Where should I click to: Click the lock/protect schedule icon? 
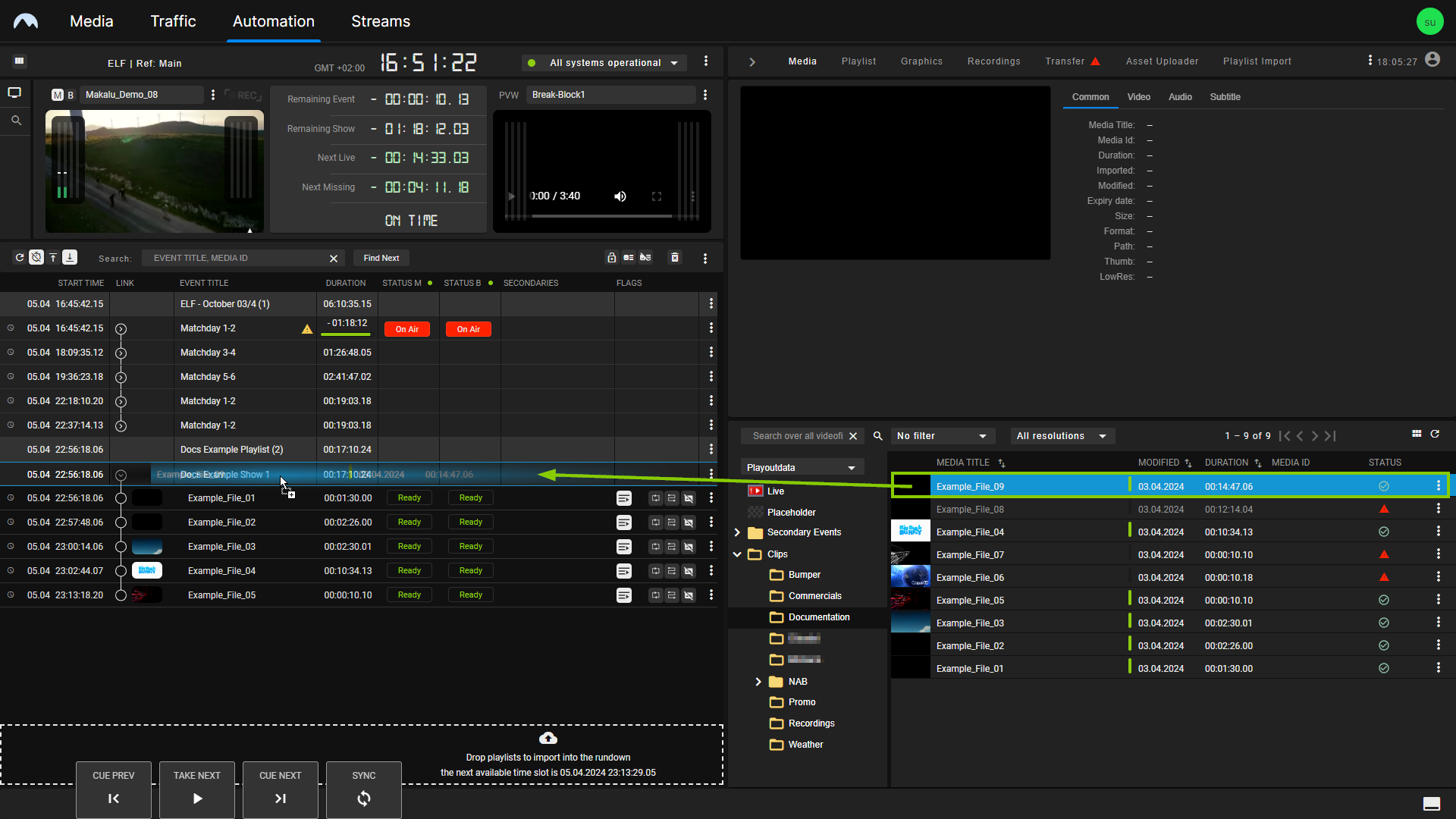611,257
